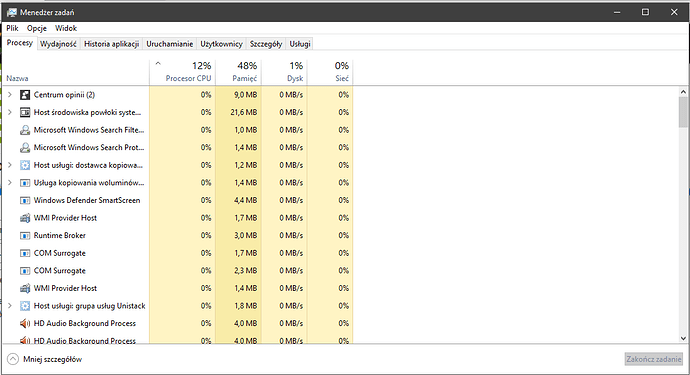The height and width of the screenshot is (375, 690).
Task: Click the Zakończ zadanie button
Action: click(x=654, y=359)
